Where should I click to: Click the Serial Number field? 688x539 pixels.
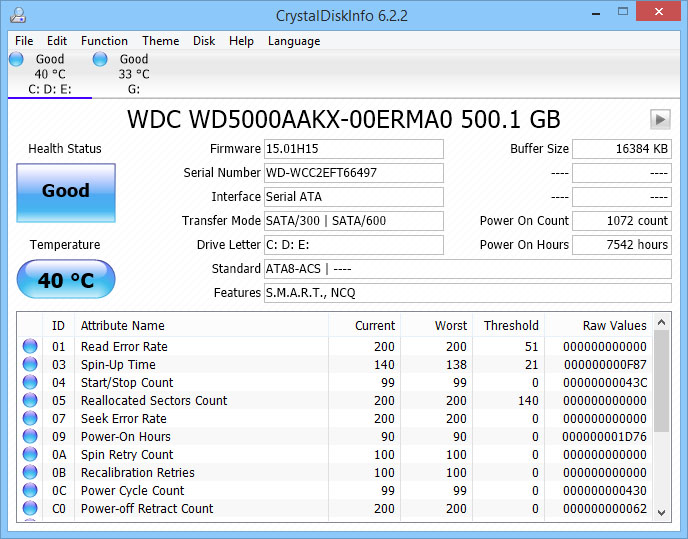[x=353, y=173]
